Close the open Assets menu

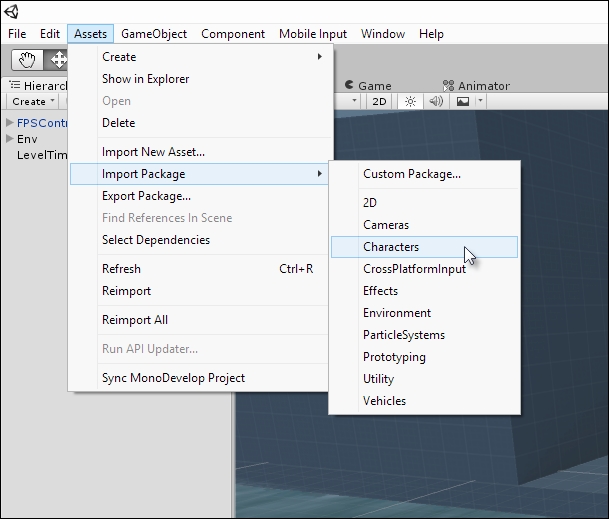[90, 34]
